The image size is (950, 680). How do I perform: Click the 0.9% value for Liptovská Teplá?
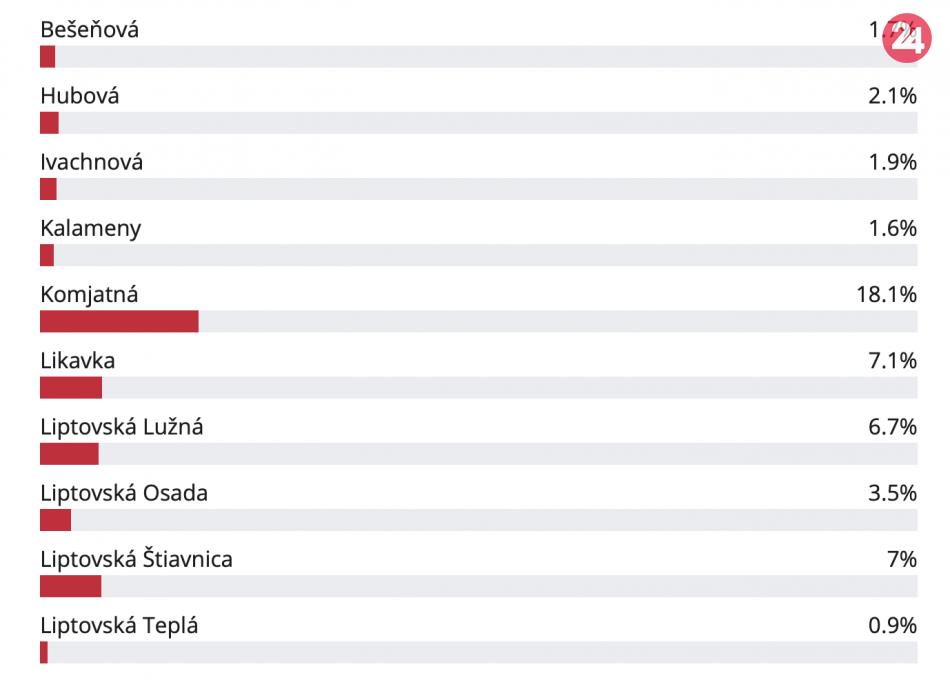893,626
